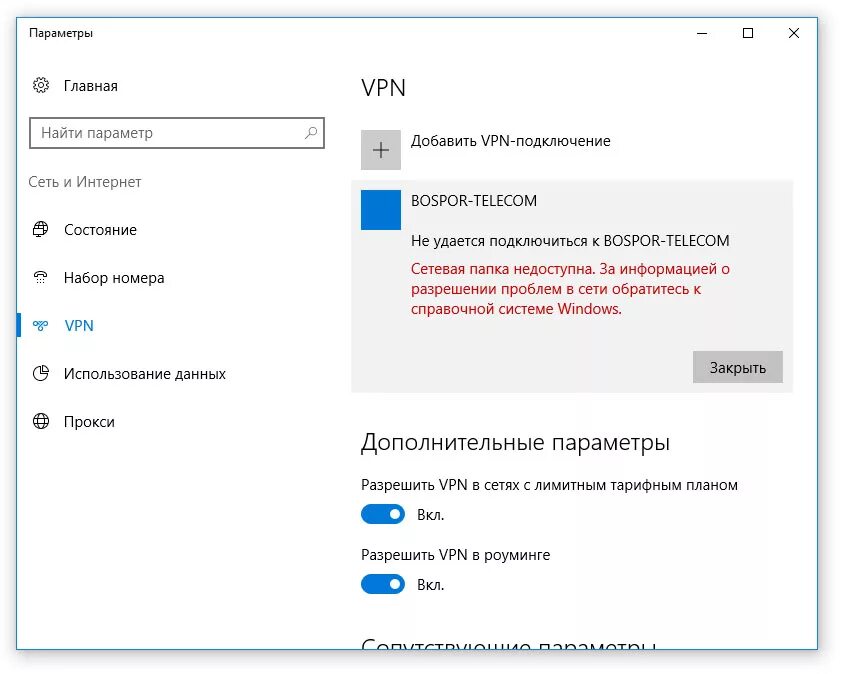Click the Status globe icon
Viewport: 842px width, 674px height.
point(41,230)
